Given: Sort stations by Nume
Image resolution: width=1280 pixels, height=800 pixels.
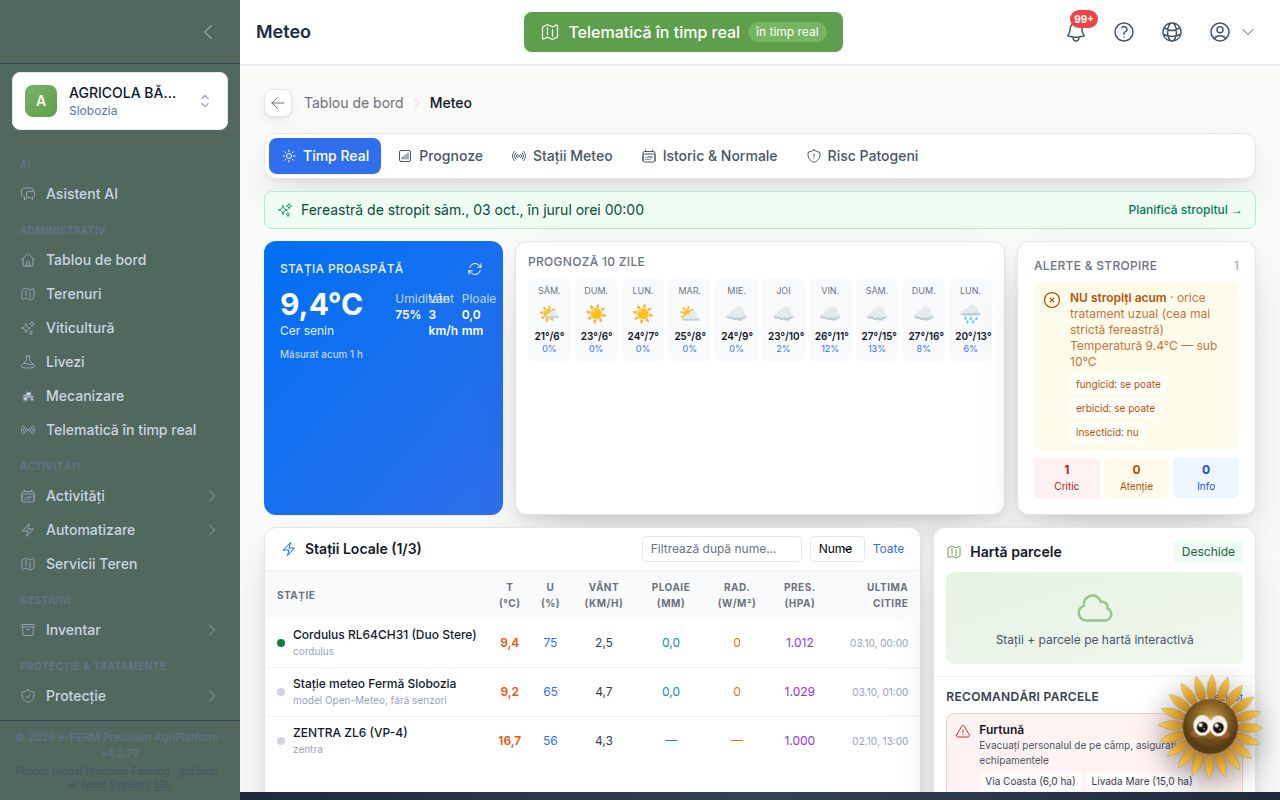Looking at the screenshot, I should (x=836, y=549).
